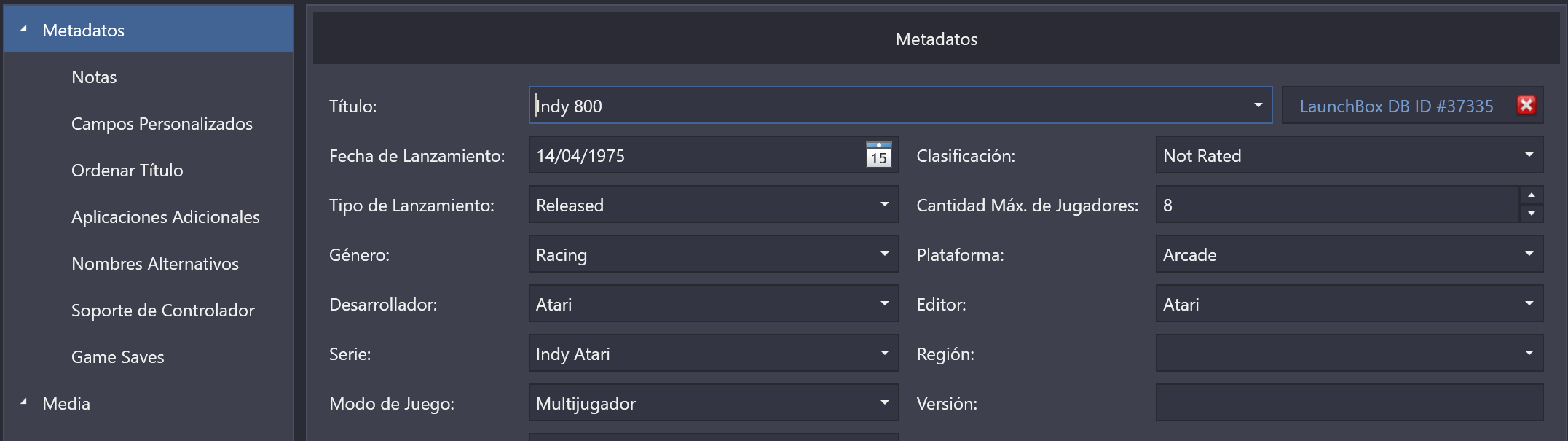Open the LaunchBox DB ID #37335 link
Viewport: 1568px width, 441px height.
pos(1396,106)
